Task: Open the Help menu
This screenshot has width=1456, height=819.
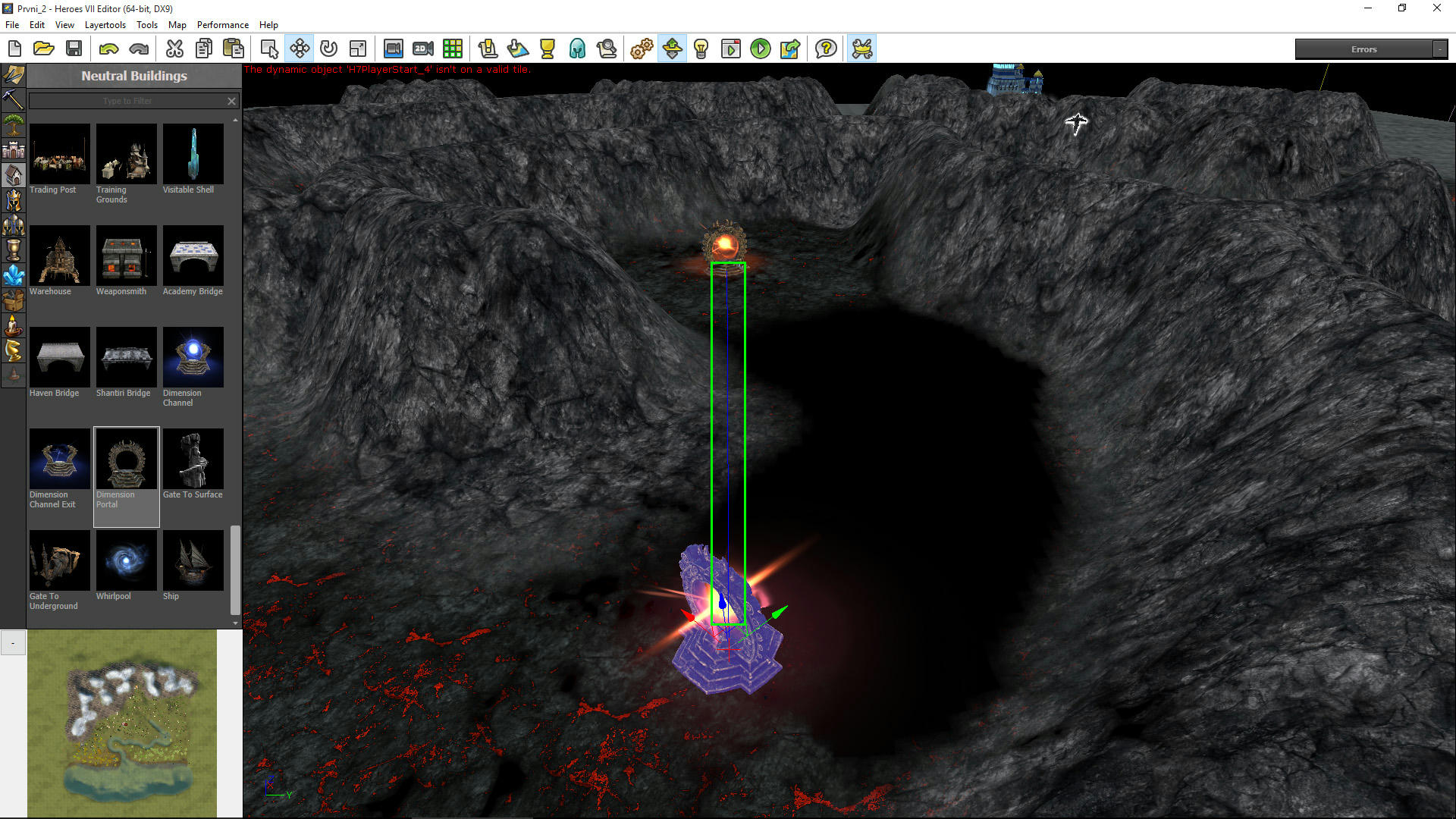Action: (268, 25)
